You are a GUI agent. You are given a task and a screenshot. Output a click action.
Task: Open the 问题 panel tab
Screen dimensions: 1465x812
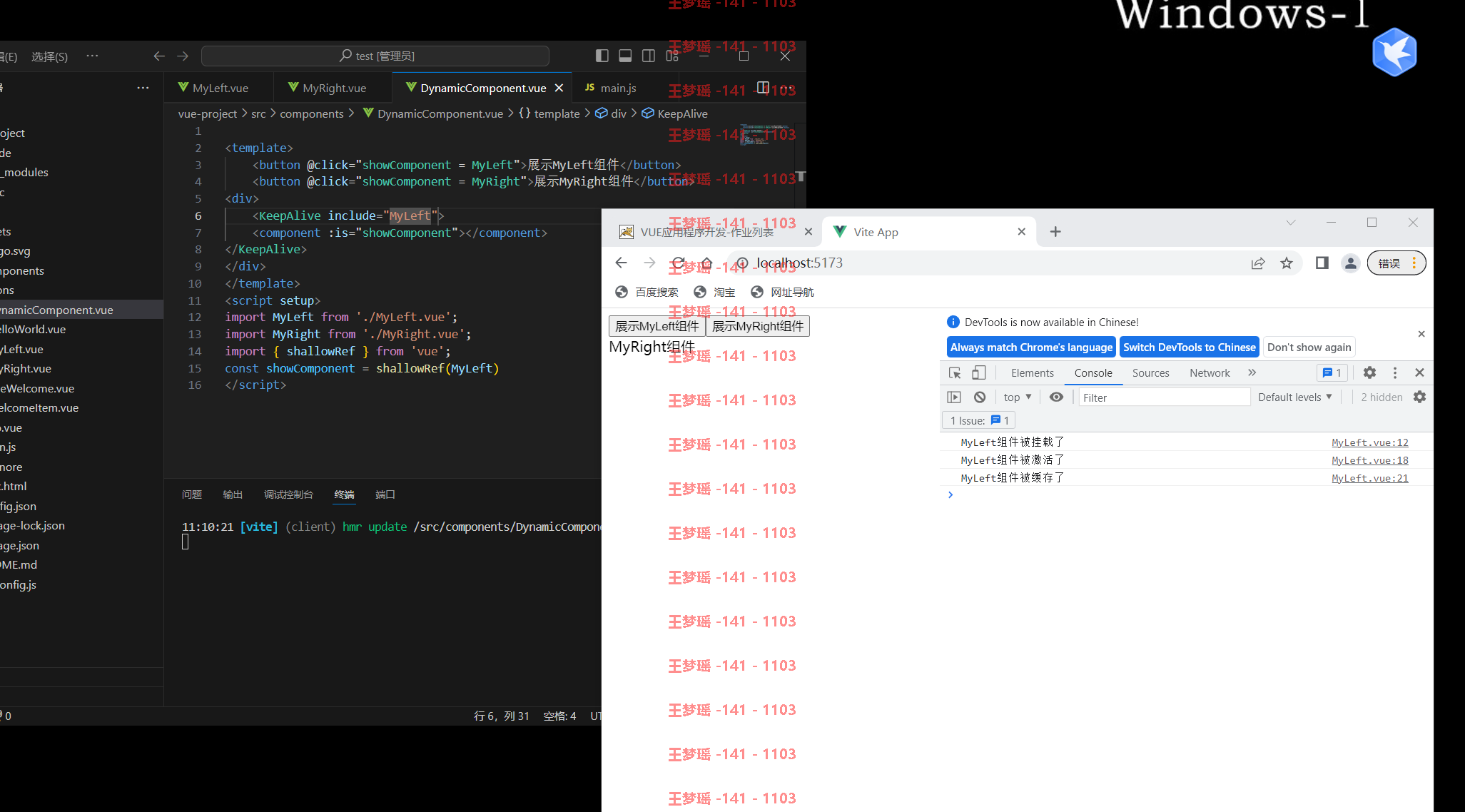pyautogui.click(x=191, y=494)
